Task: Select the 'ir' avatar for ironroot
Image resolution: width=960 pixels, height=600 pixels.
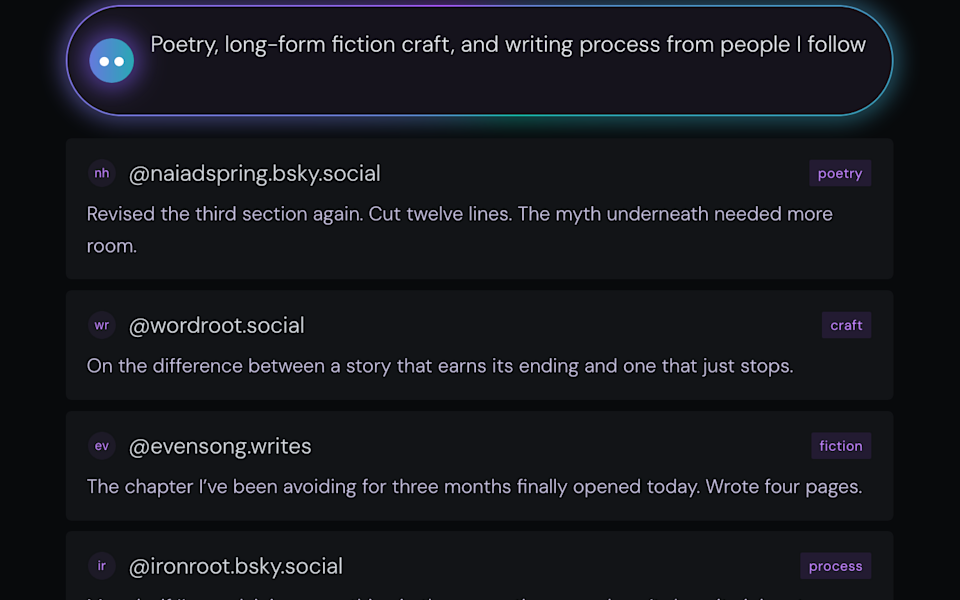Action: point(102,566)
